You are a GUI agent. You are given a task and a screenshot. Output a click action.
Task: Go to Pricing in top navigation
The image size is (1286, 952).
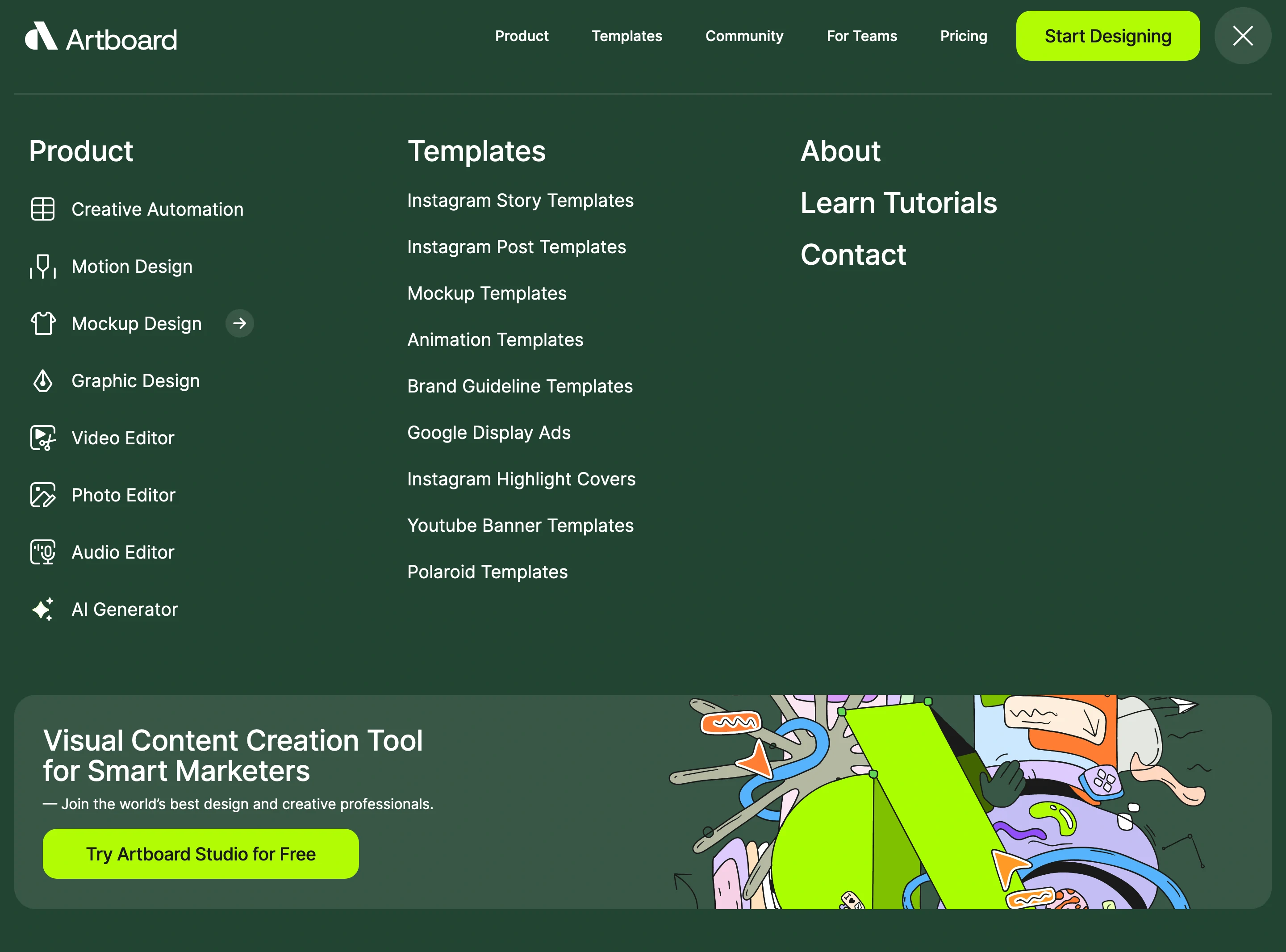963,36
